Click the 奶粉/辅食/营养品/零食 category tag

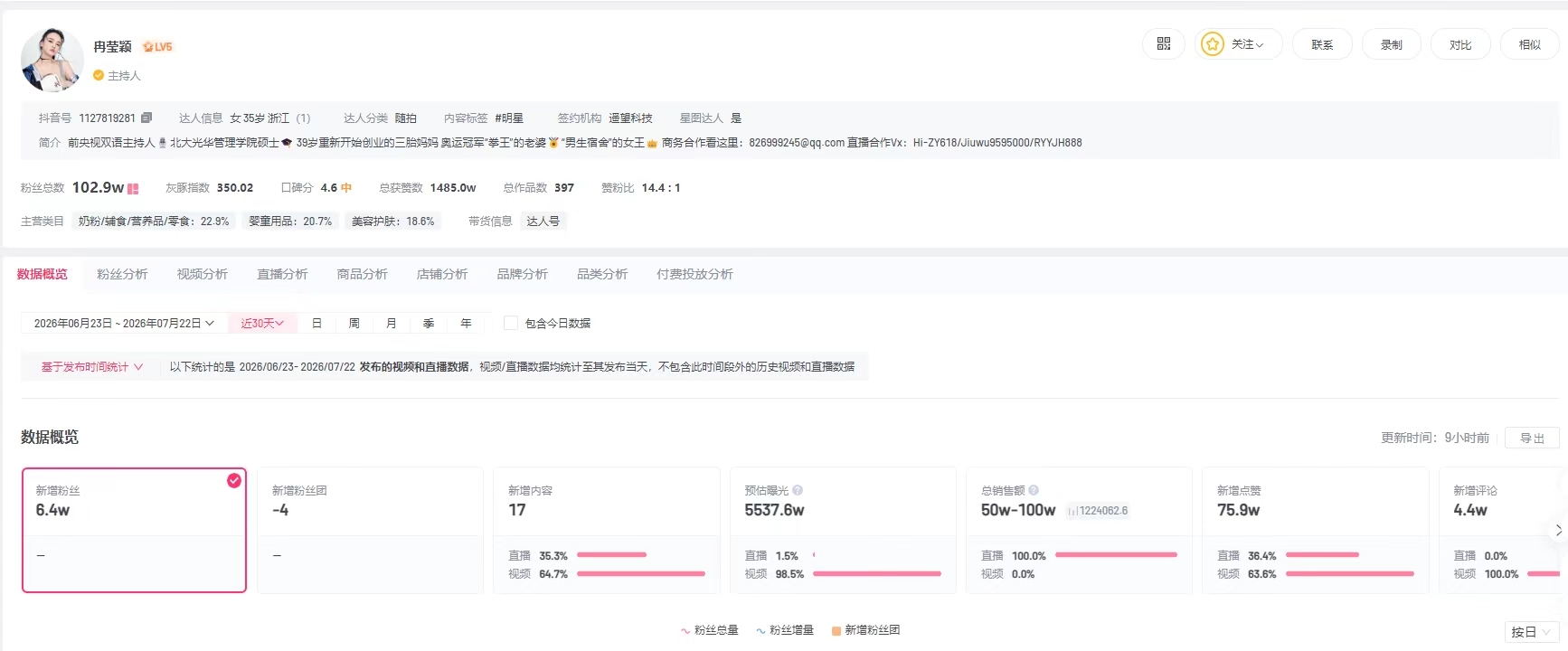tap(154, 221)
